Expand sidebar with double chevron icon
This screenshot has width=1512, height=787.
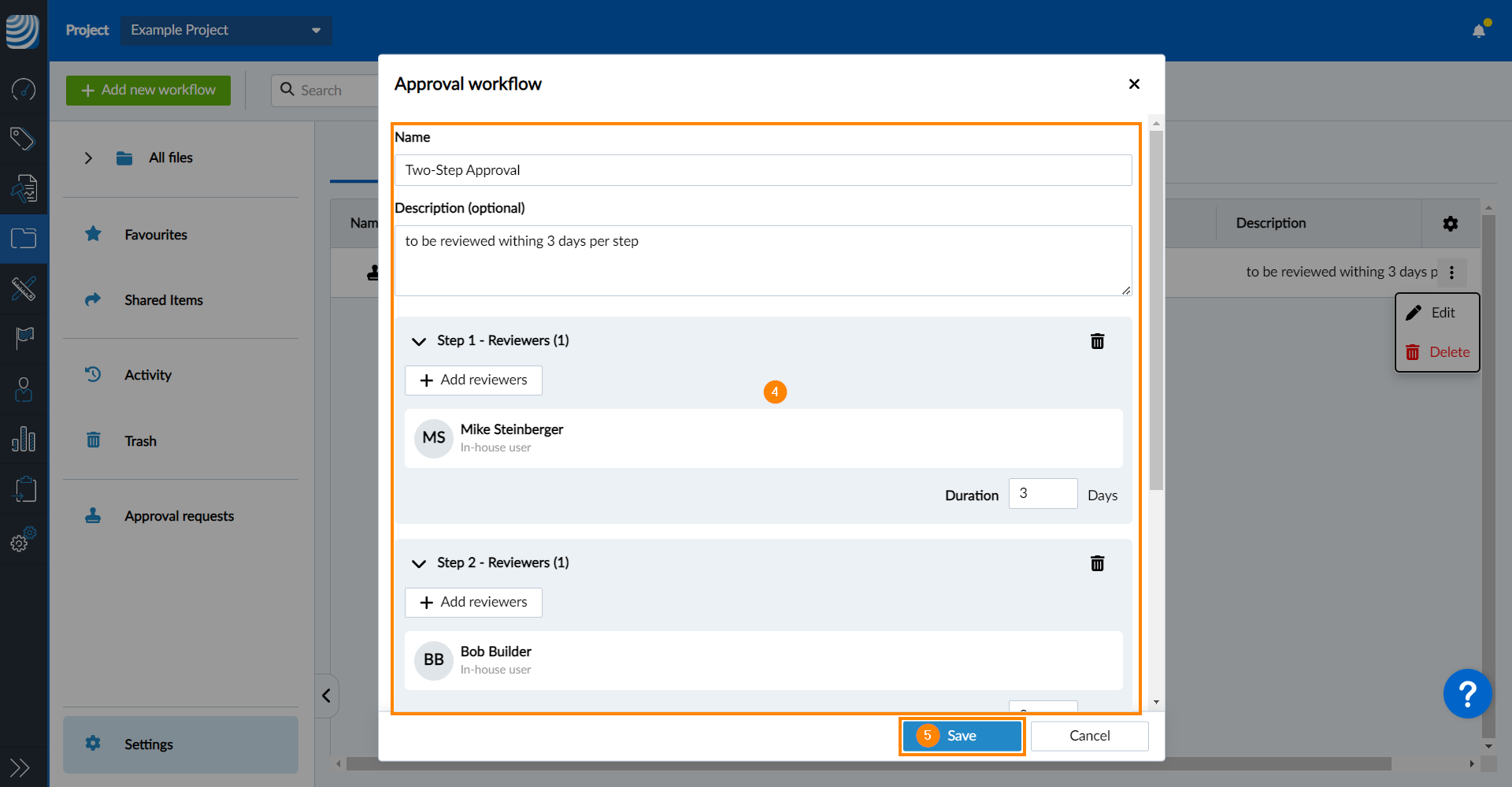(20, 767)
